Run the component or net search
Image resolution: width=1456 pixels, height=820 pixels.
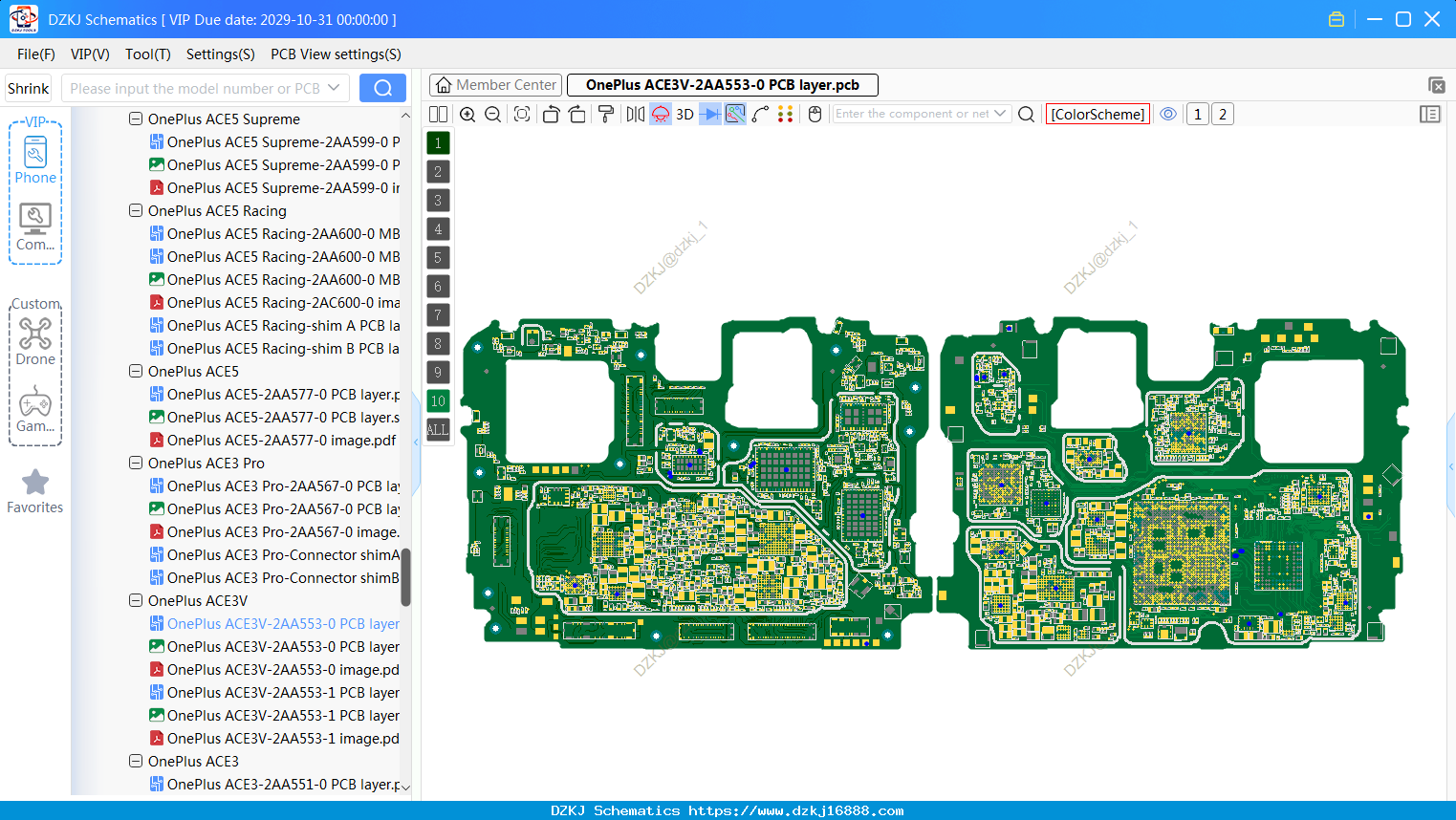tap(1027, 114)
